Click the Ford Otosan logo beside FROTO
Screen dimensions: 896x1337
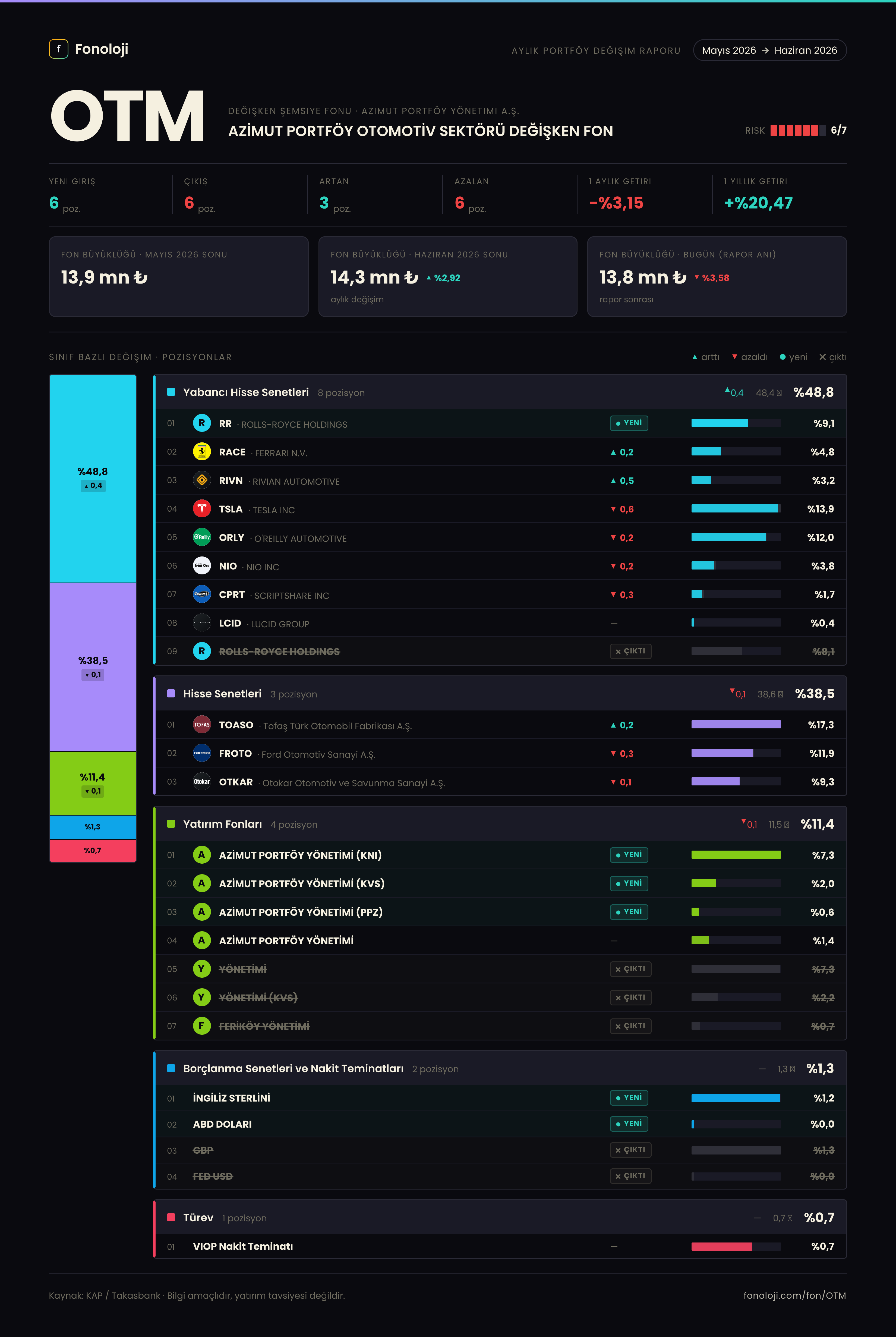(202, 753)
